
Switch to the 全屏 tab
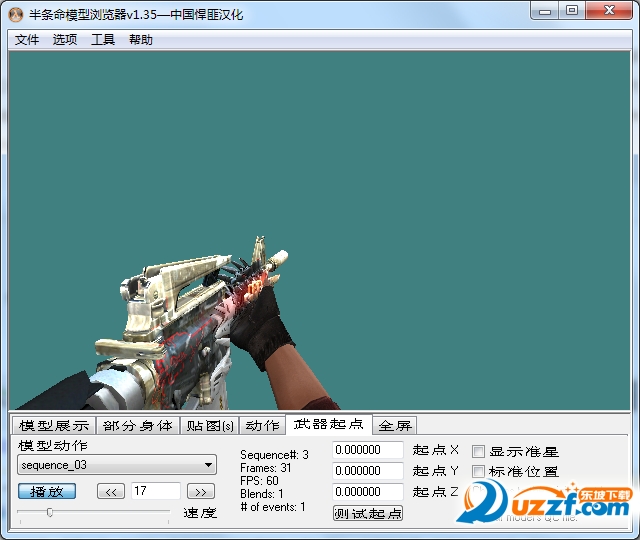[x=395, y=426]
